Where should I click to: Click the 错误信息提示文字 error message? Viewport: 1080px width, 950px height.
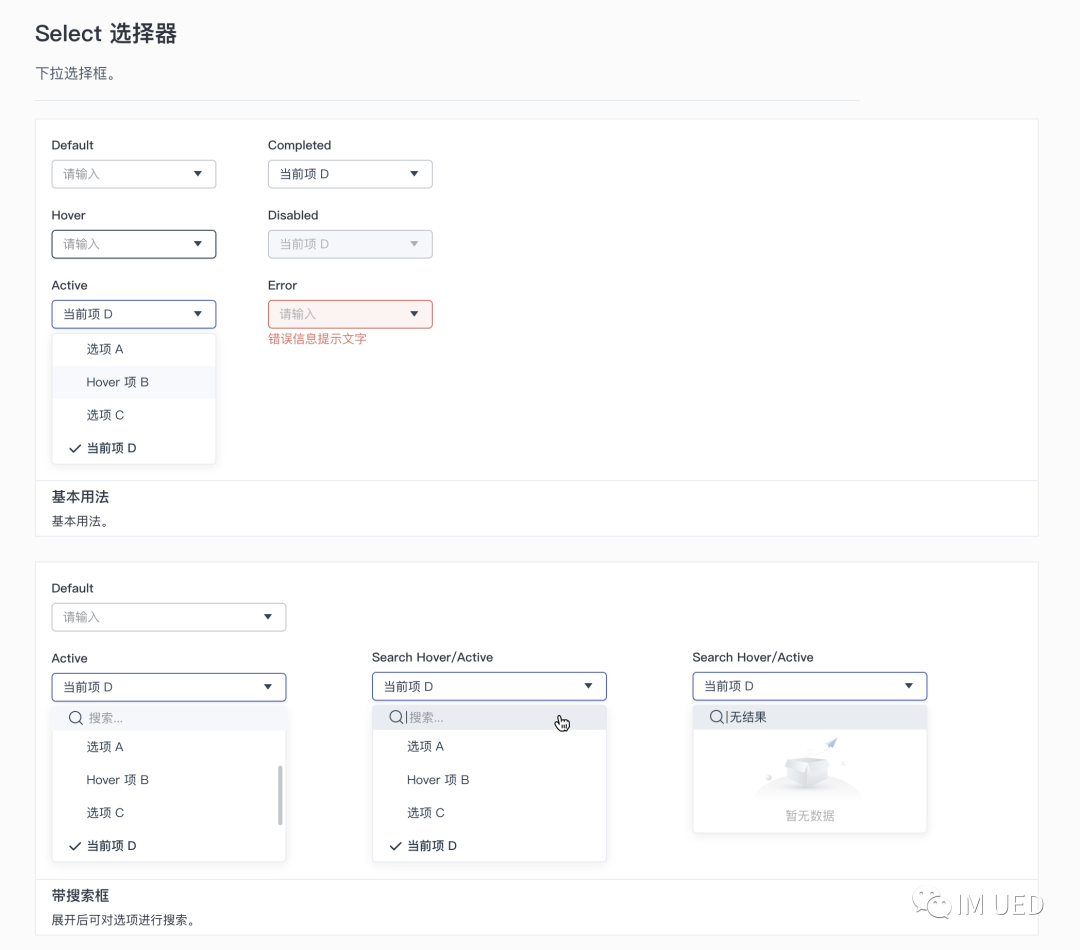[x=317, y=339]
